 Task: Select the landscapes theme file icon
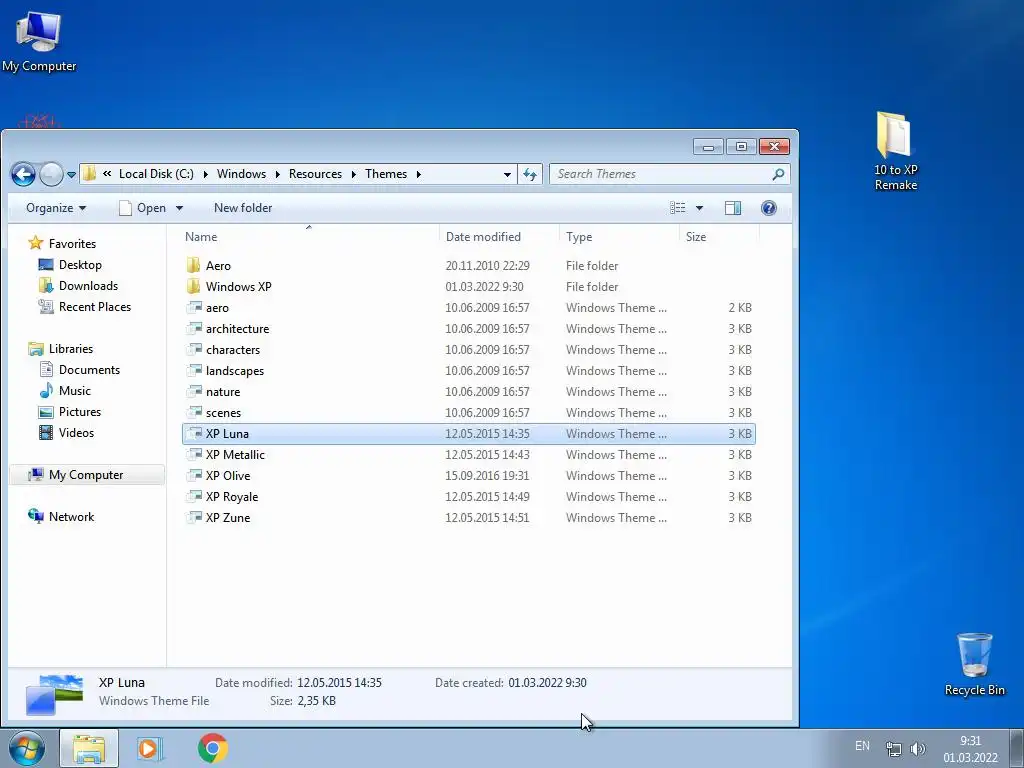click(194, 370)
